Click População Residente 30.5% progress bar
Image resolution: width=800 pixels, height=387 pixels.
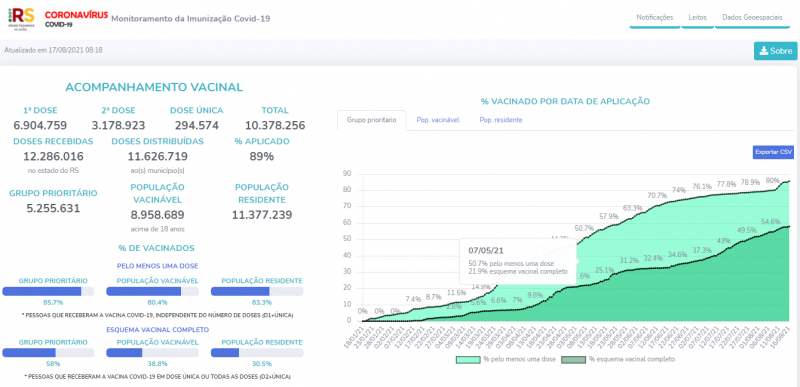click(x=257, y=353)
